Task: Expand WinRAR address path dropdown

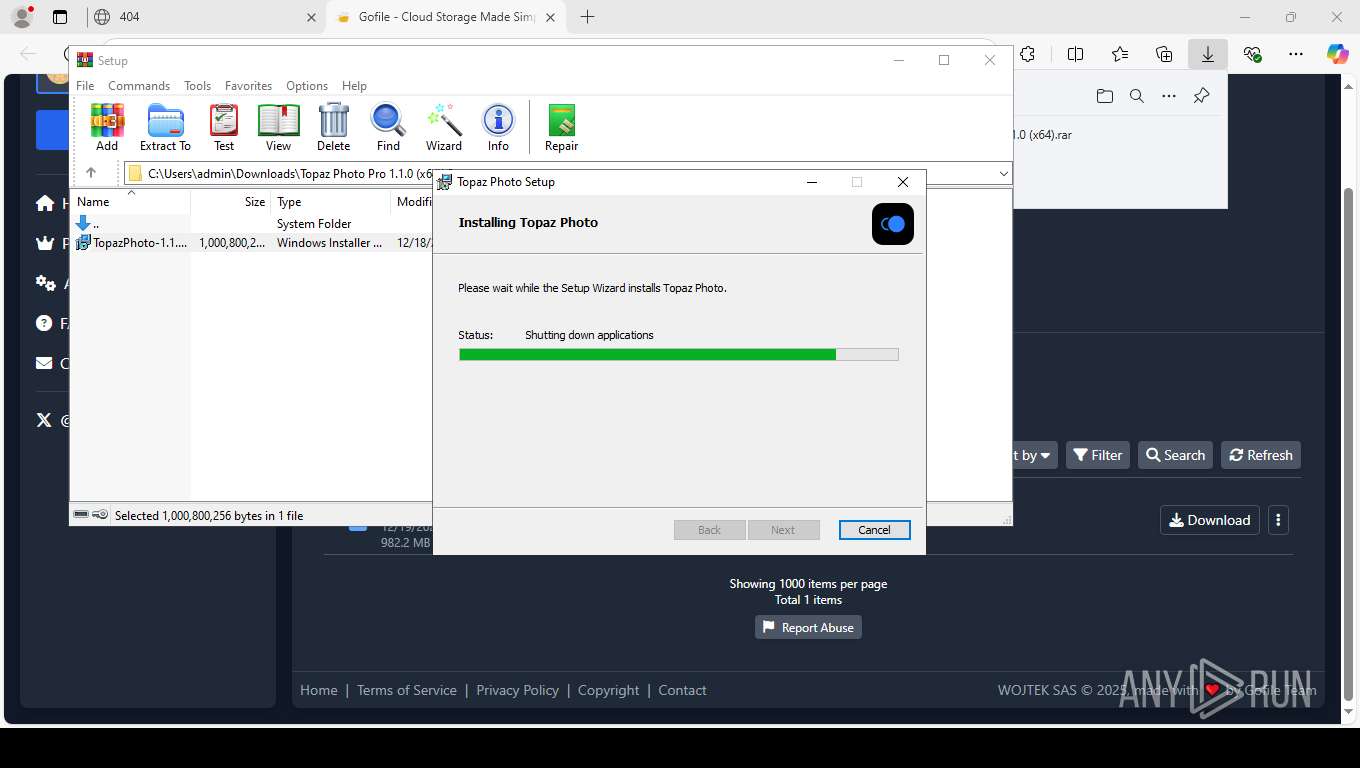Action: [x=1003, y=173]
